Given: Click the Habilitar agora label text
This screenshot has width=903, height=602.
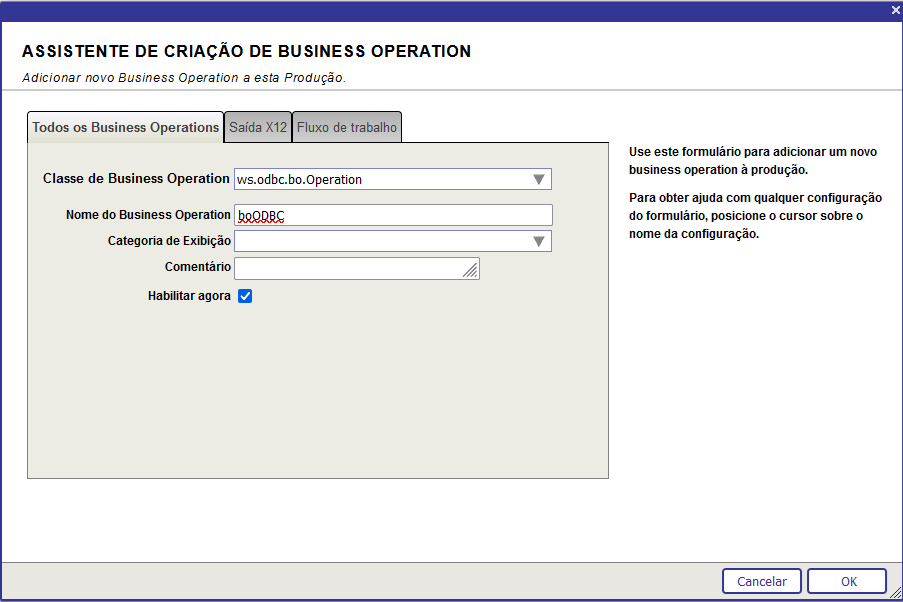Looking at the screenshot, I should pyautogui.click(x=189, y=296).
